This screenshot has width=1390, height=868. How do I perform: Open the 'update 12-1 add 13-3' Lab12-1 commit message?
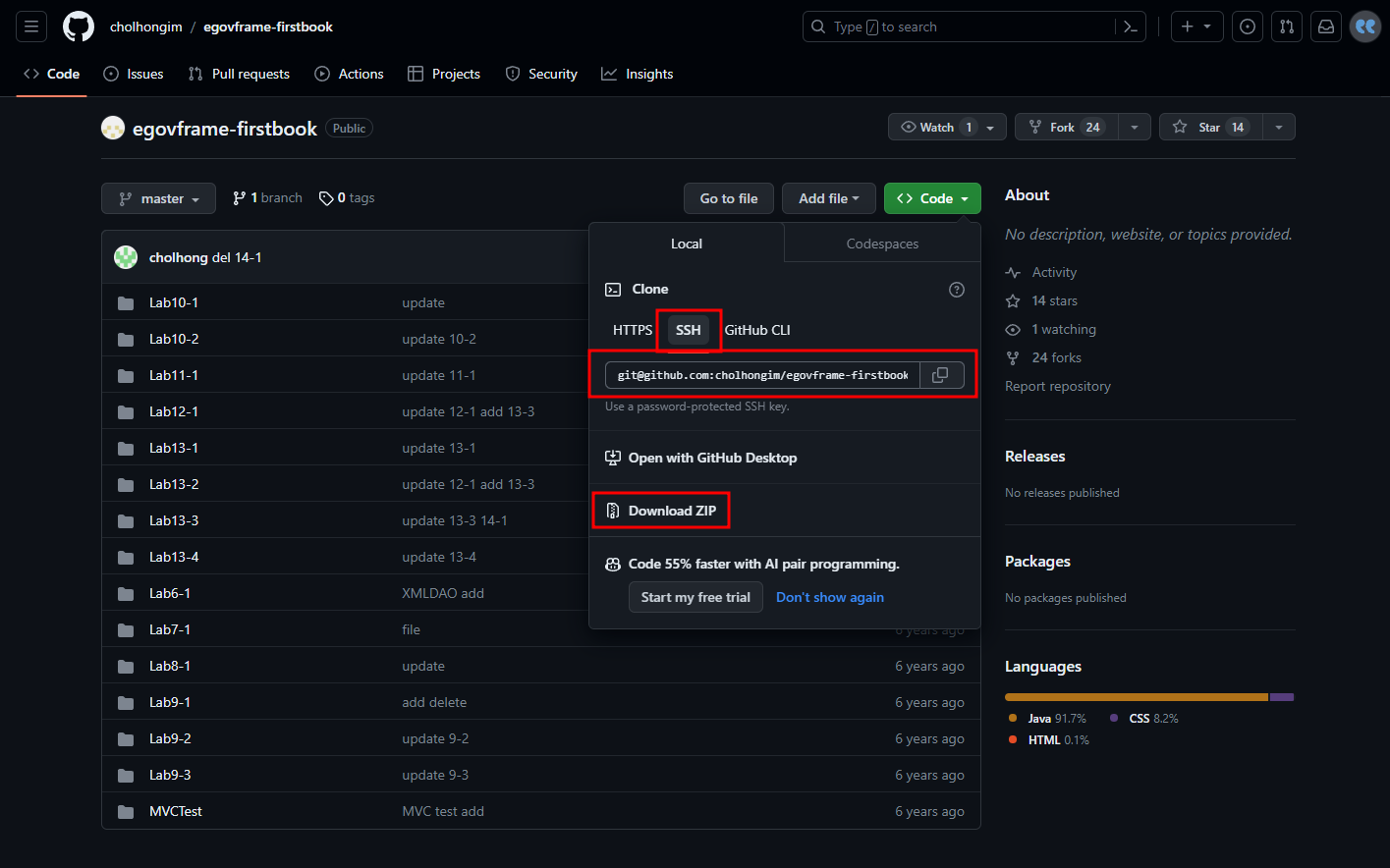click(469, 411)
